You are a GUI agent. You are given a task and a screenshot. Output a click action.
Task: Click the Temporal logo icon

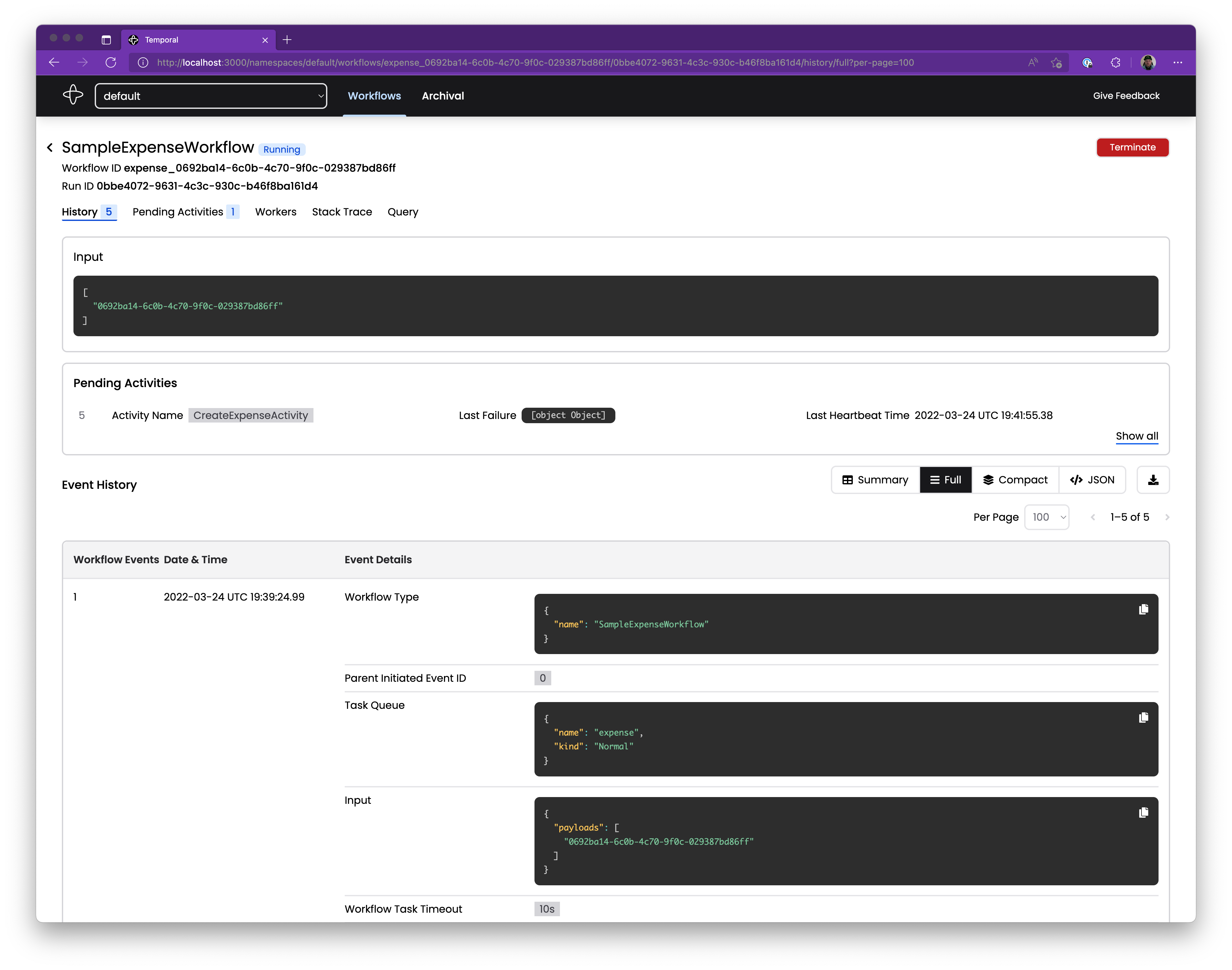pos(73,95)
